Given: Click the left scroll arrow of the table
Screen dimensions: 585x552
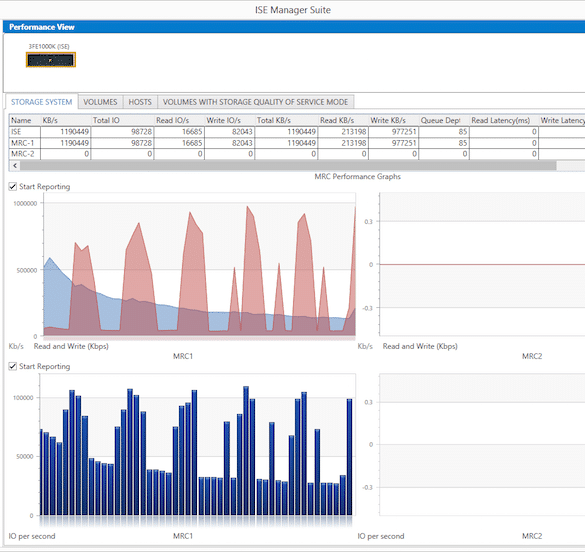Looking at the screenshot, I should [15, 166].
